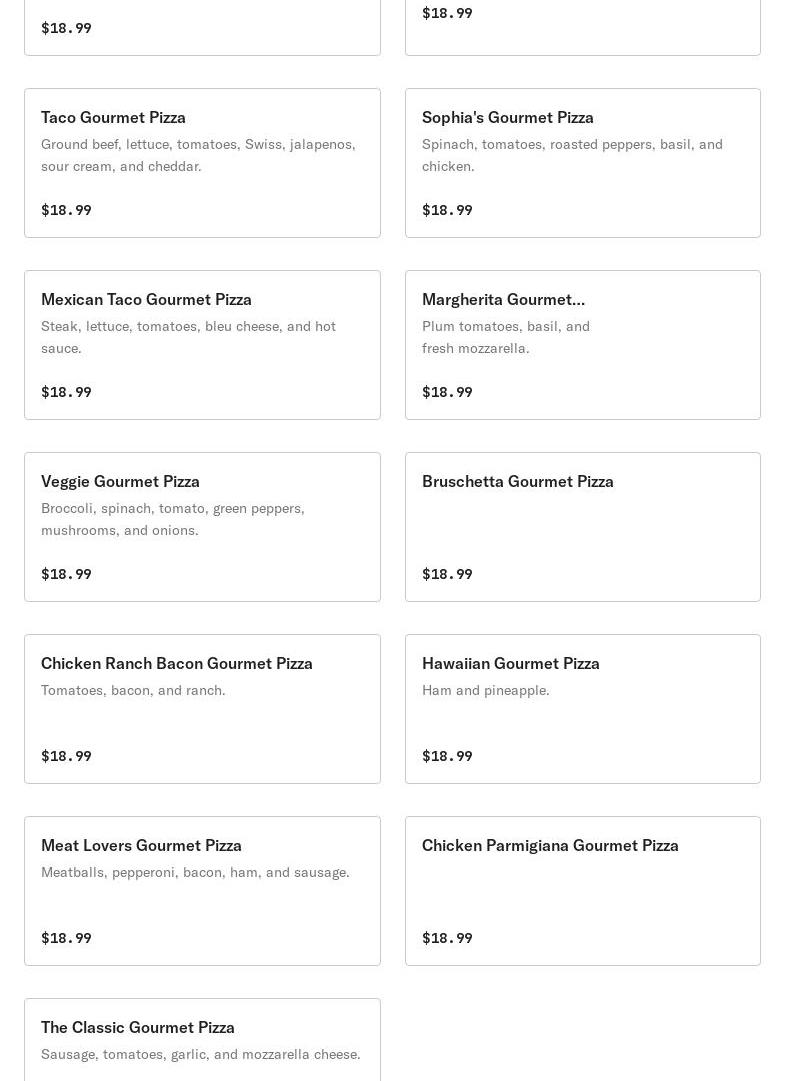Select The Classic Gourmet Pizza card
785x1081 pixels.
(202, 1040)
